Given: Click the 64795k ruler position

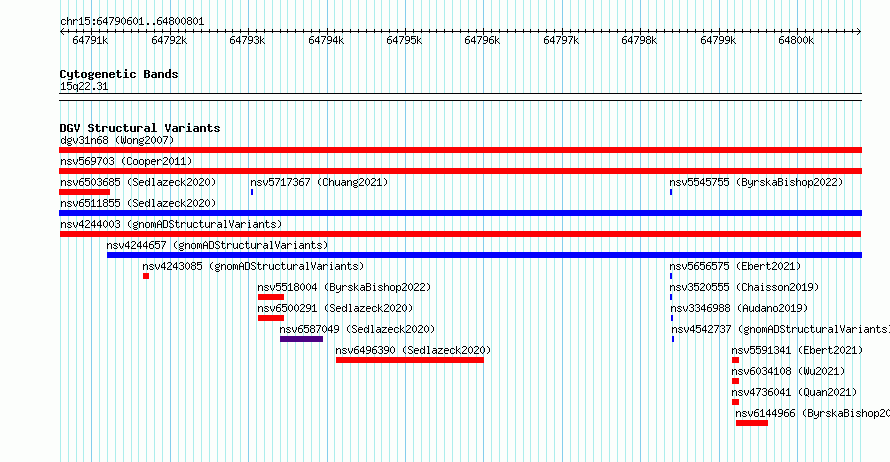Looking at the screenshot, I should click(x=404, y=40).
